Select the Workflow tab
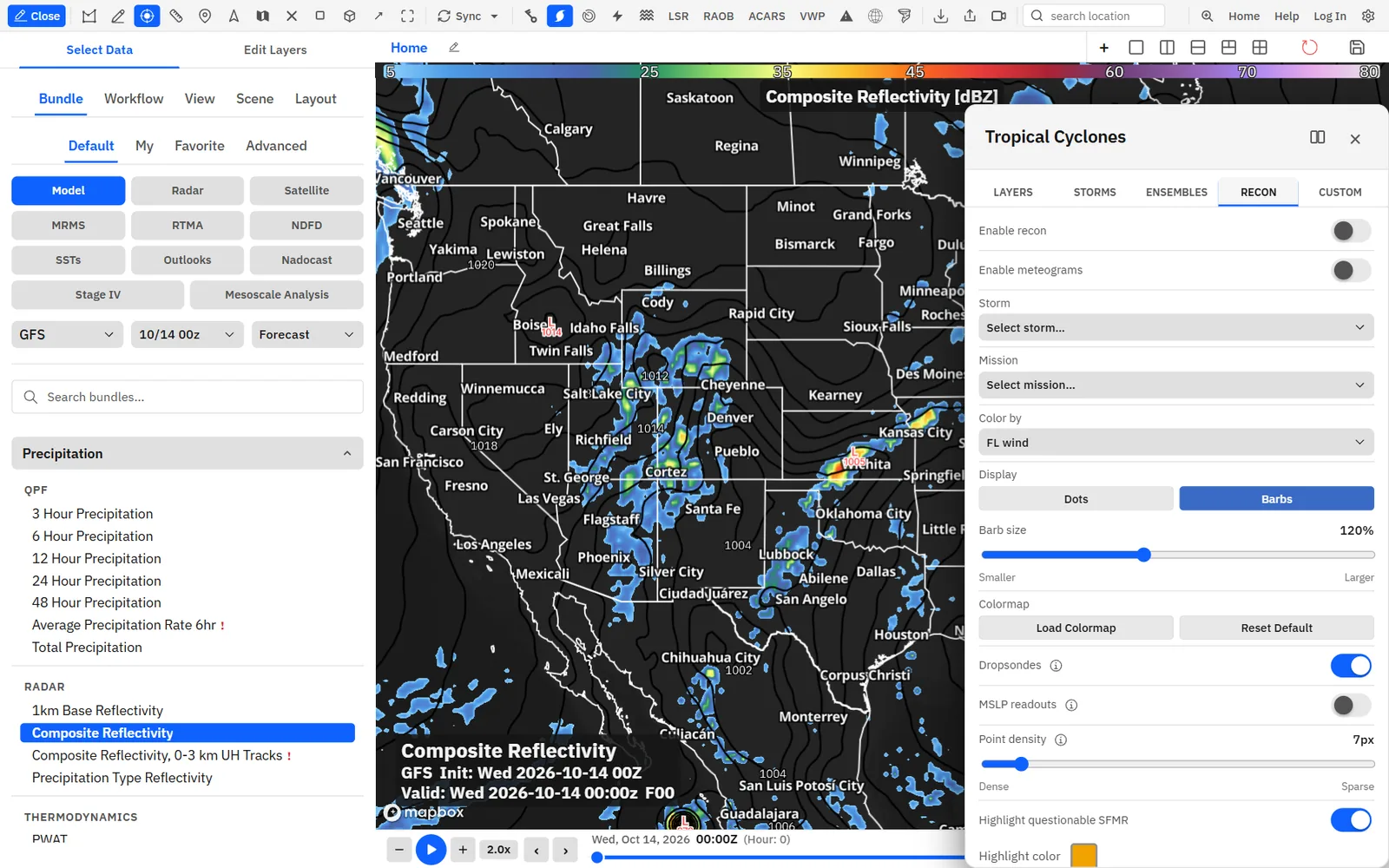The width and height of the screenshot is (1389, 868). click(x=134, y=99)
